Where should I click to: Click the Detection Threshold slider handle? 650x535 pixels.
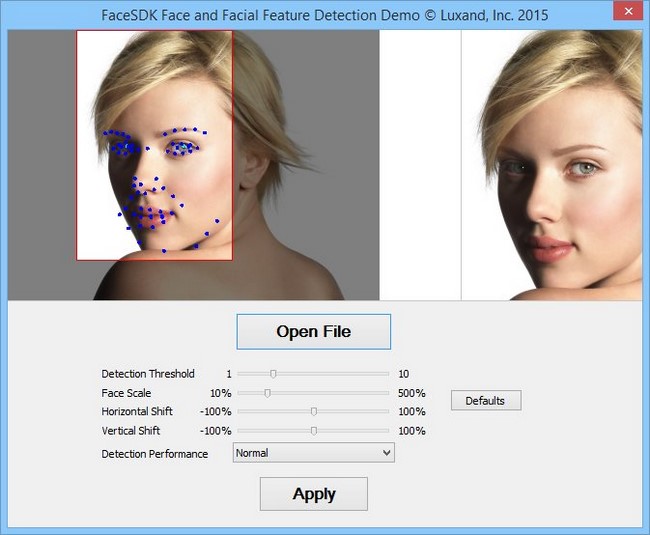coord(273,374)
